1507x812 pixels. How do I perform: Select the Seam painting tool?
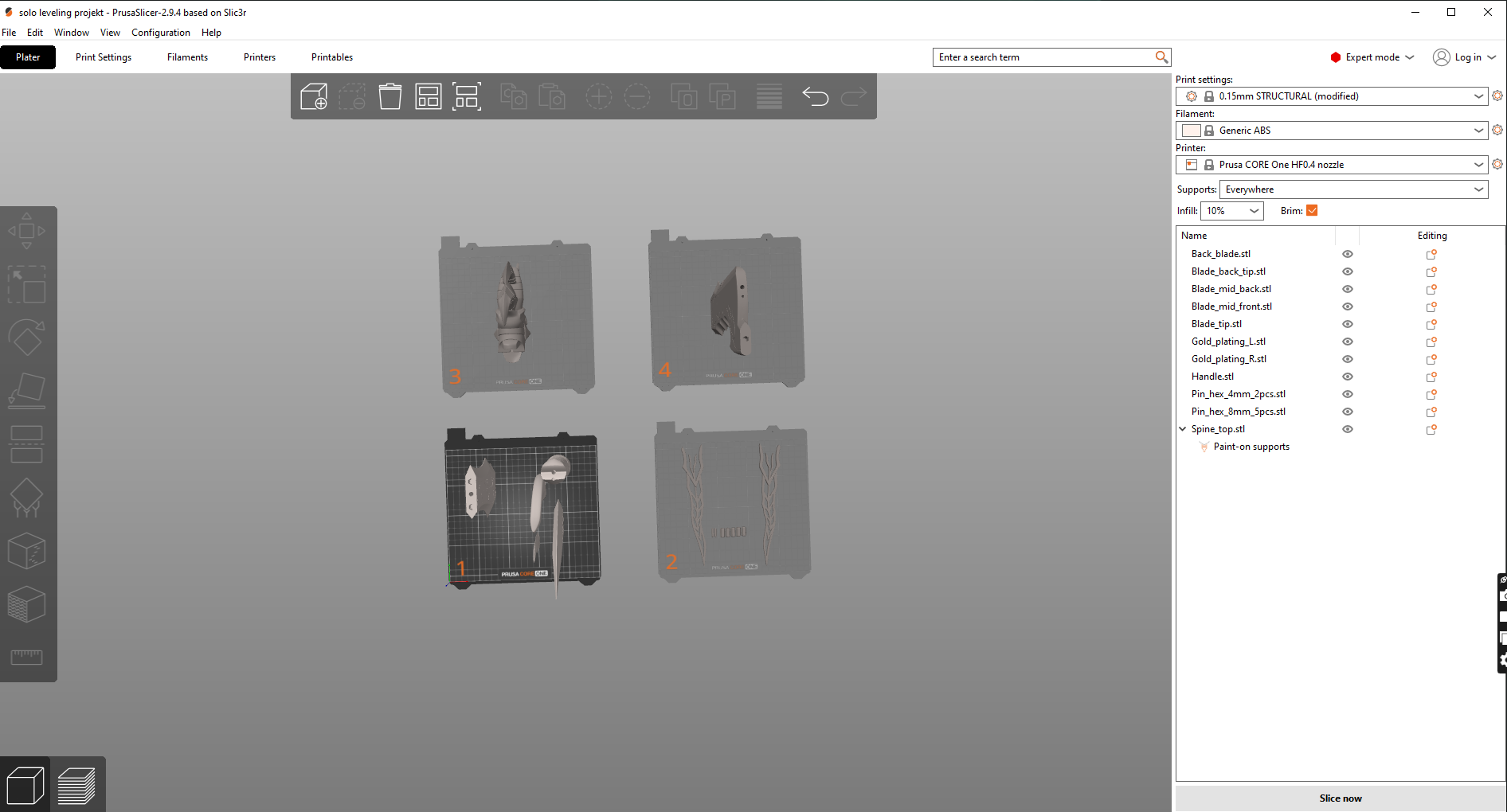pyautogui.click(x=26, y=551)
